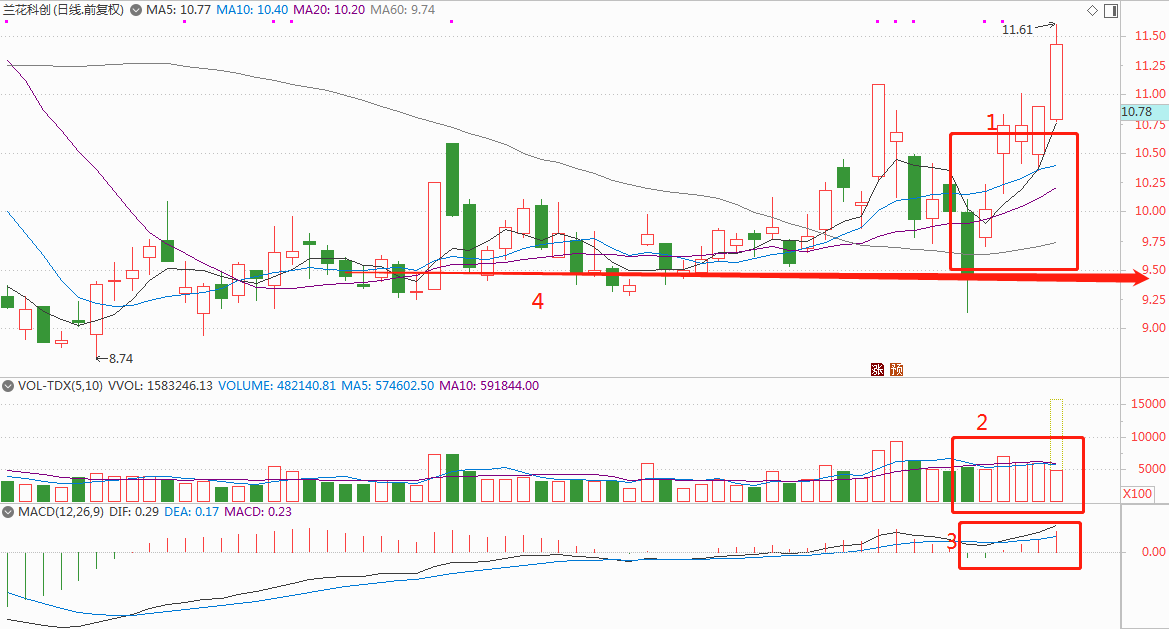Open the main chart indicator dropdown beside 兰花科创
Screen dimensions: 1169x629
[136, 10]
